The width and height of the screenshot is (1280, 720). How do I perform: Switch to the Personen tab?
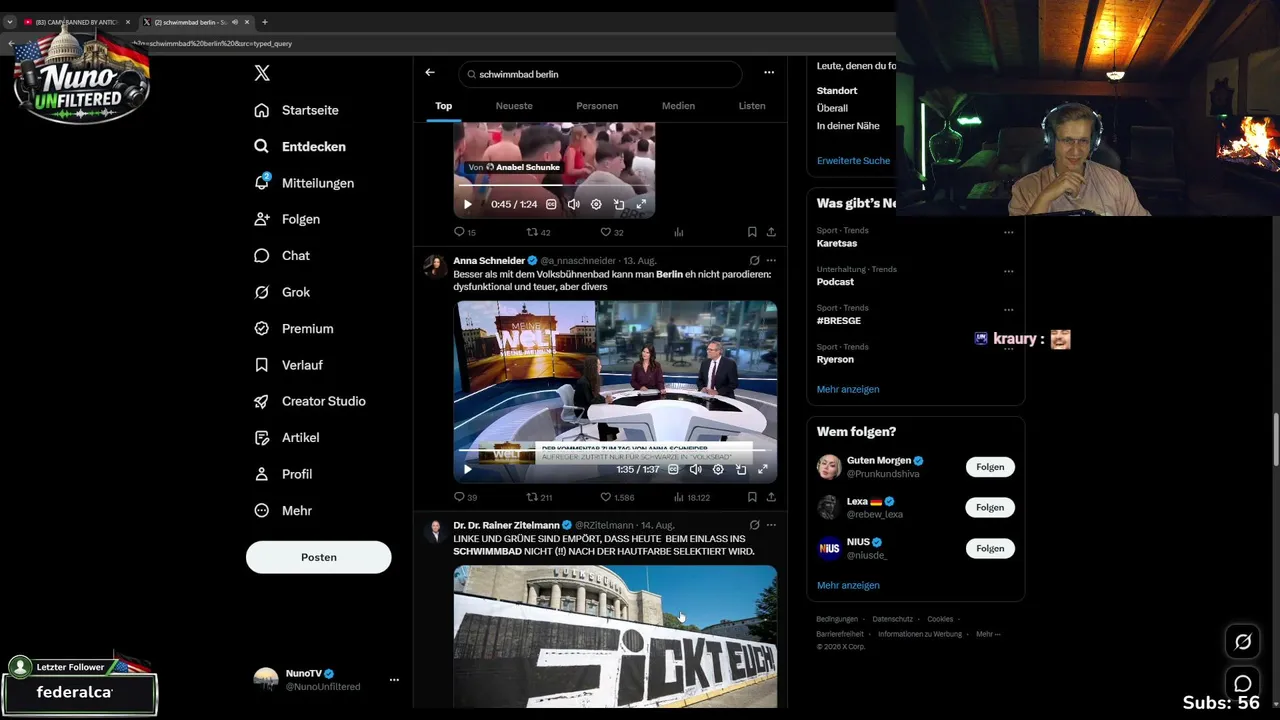coord(597,106)
